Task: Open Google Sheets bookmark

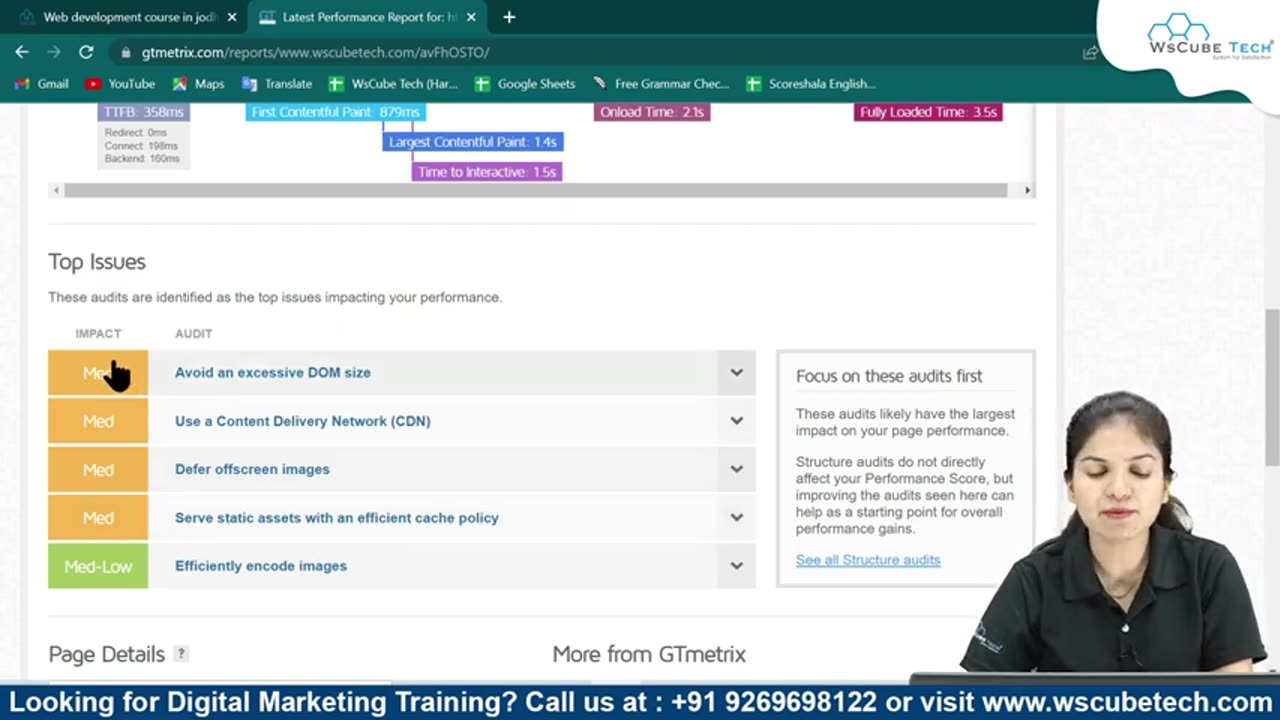Action: click(525, 84)
